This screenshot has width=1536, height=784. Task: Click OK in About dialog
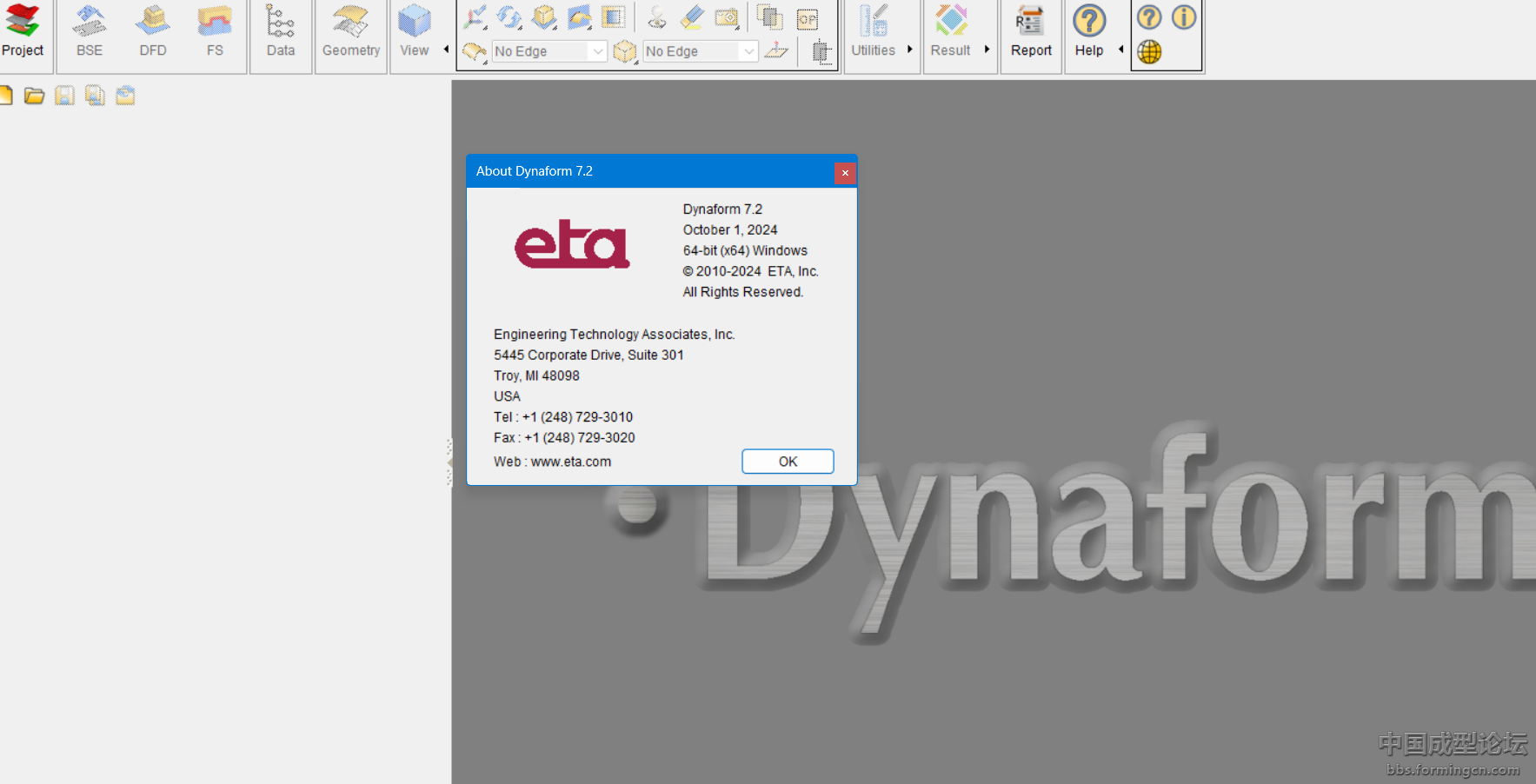(x=788, y=462)
